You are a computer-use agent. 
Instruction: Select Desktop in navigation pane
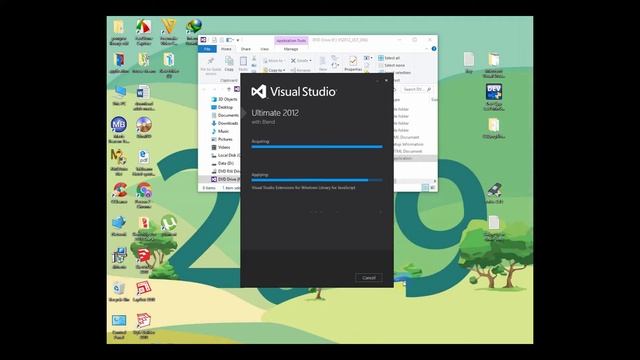(x=222, y=107)
